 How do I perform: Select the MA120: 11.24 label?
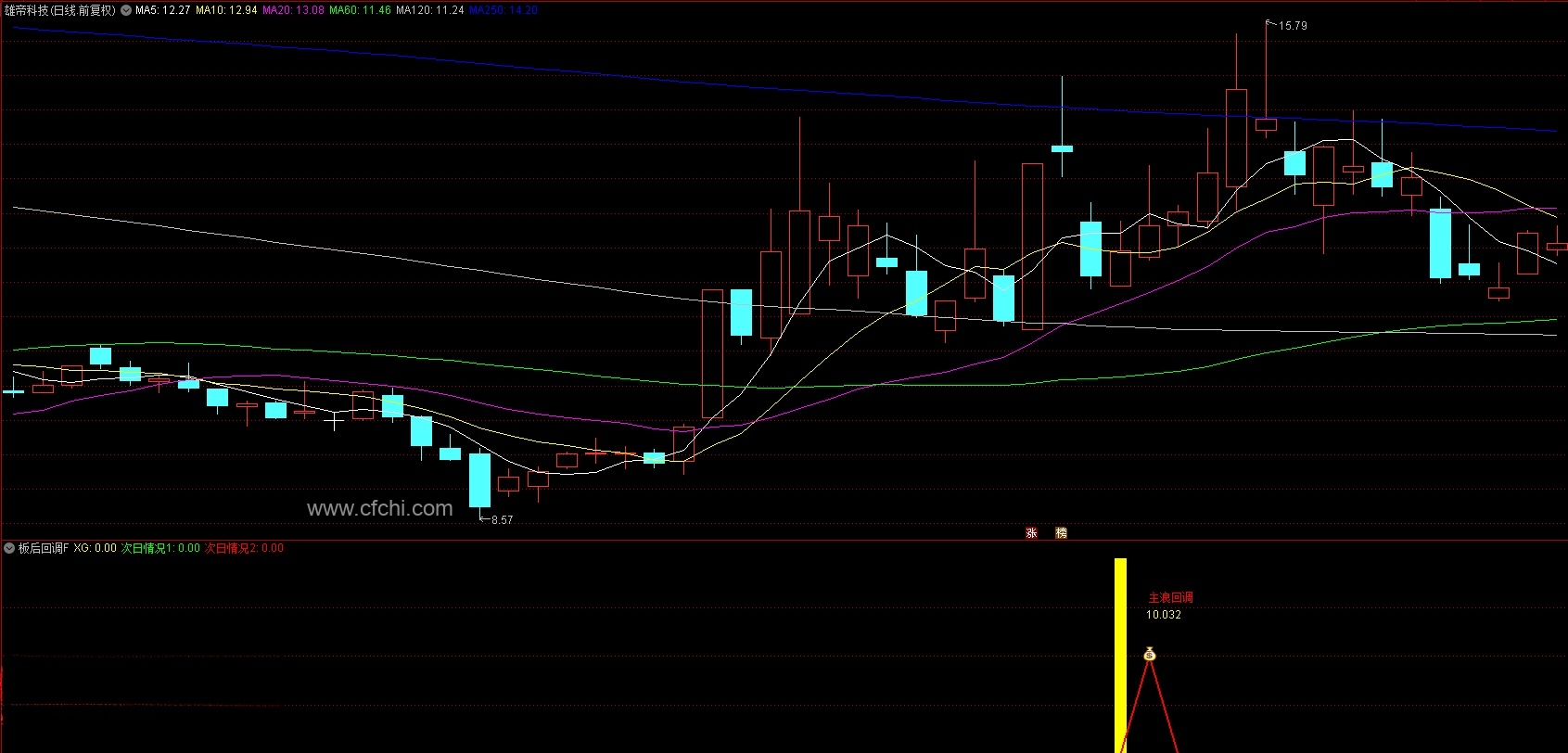click(429, 10)
